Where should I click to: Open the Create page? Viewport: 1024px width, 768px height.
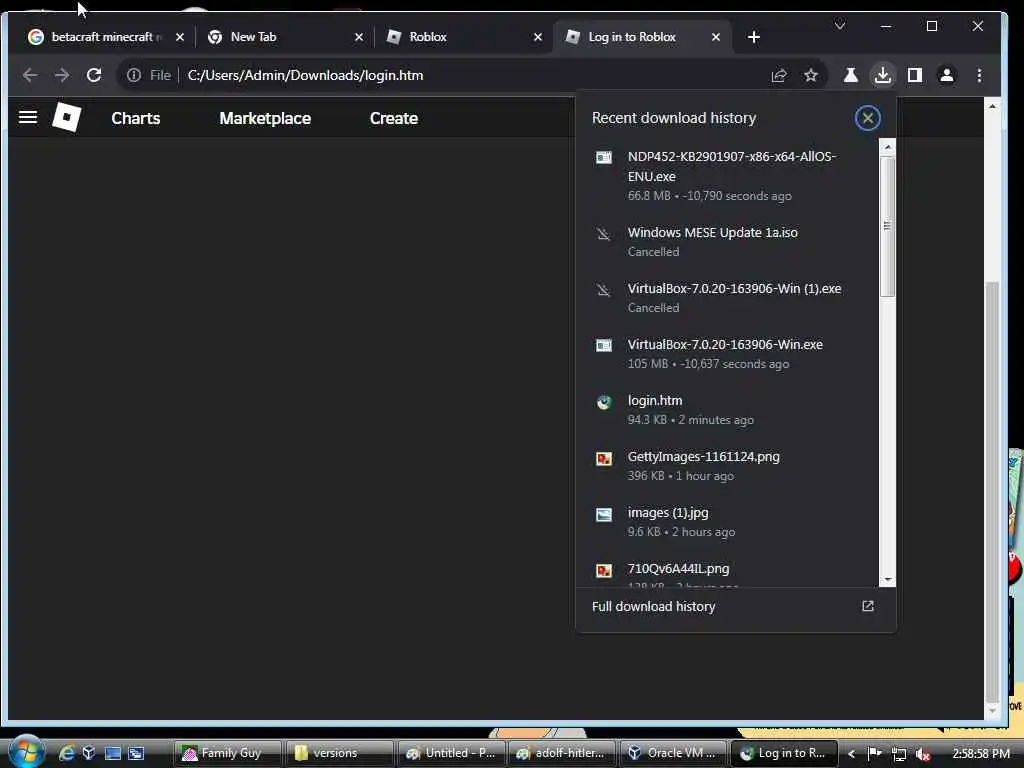(394, 118)
